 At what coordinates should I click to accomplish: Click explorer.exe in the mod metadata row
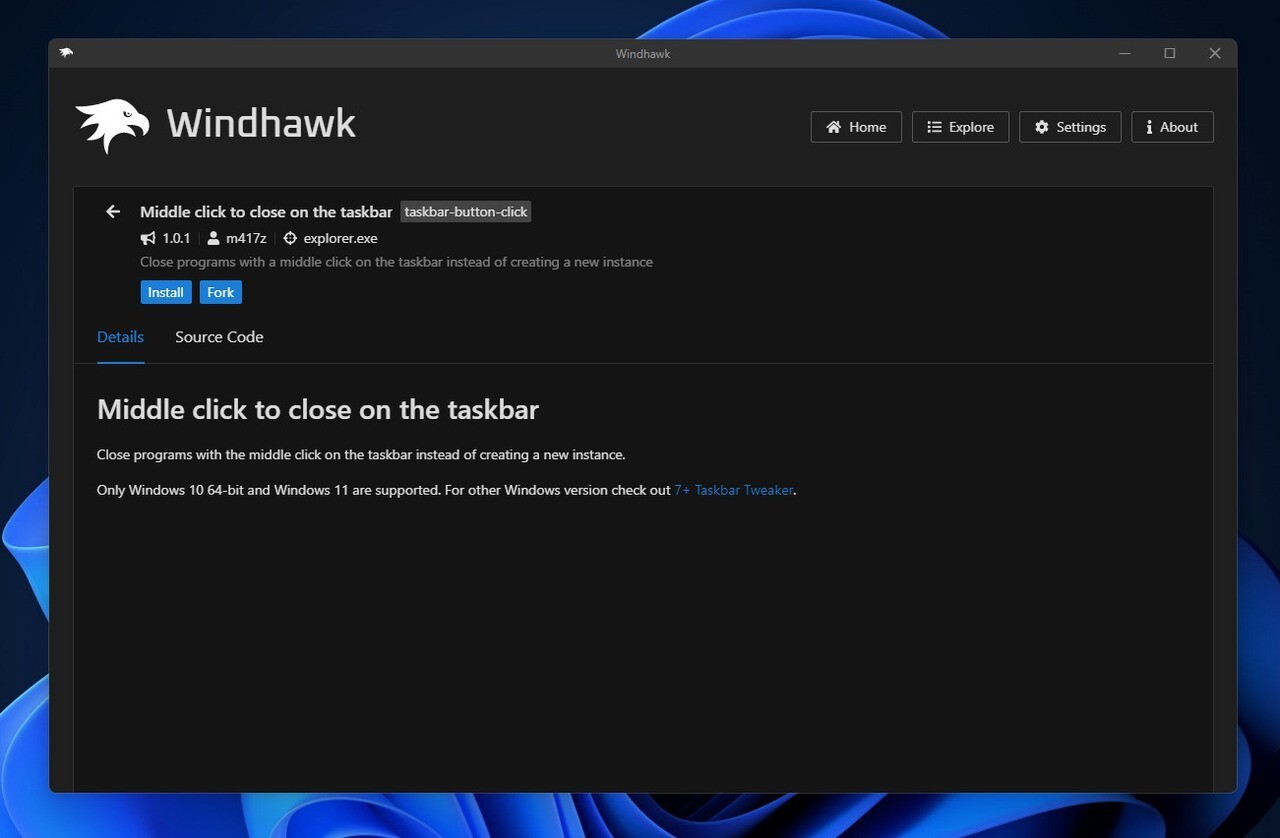click(x=340, y=238)
